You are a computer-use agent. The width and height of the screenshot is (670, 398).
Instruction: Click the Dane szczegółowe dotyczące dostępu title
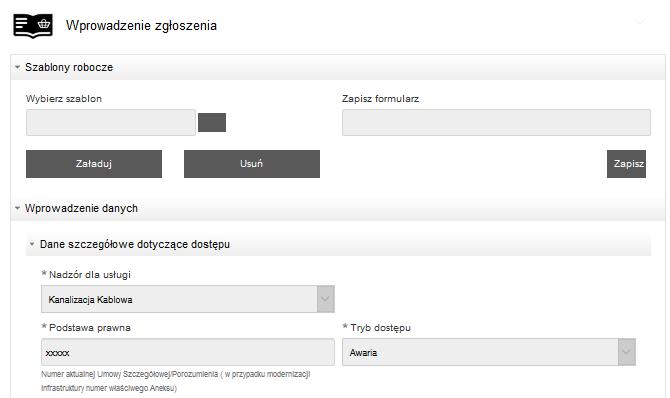(135, 244)
